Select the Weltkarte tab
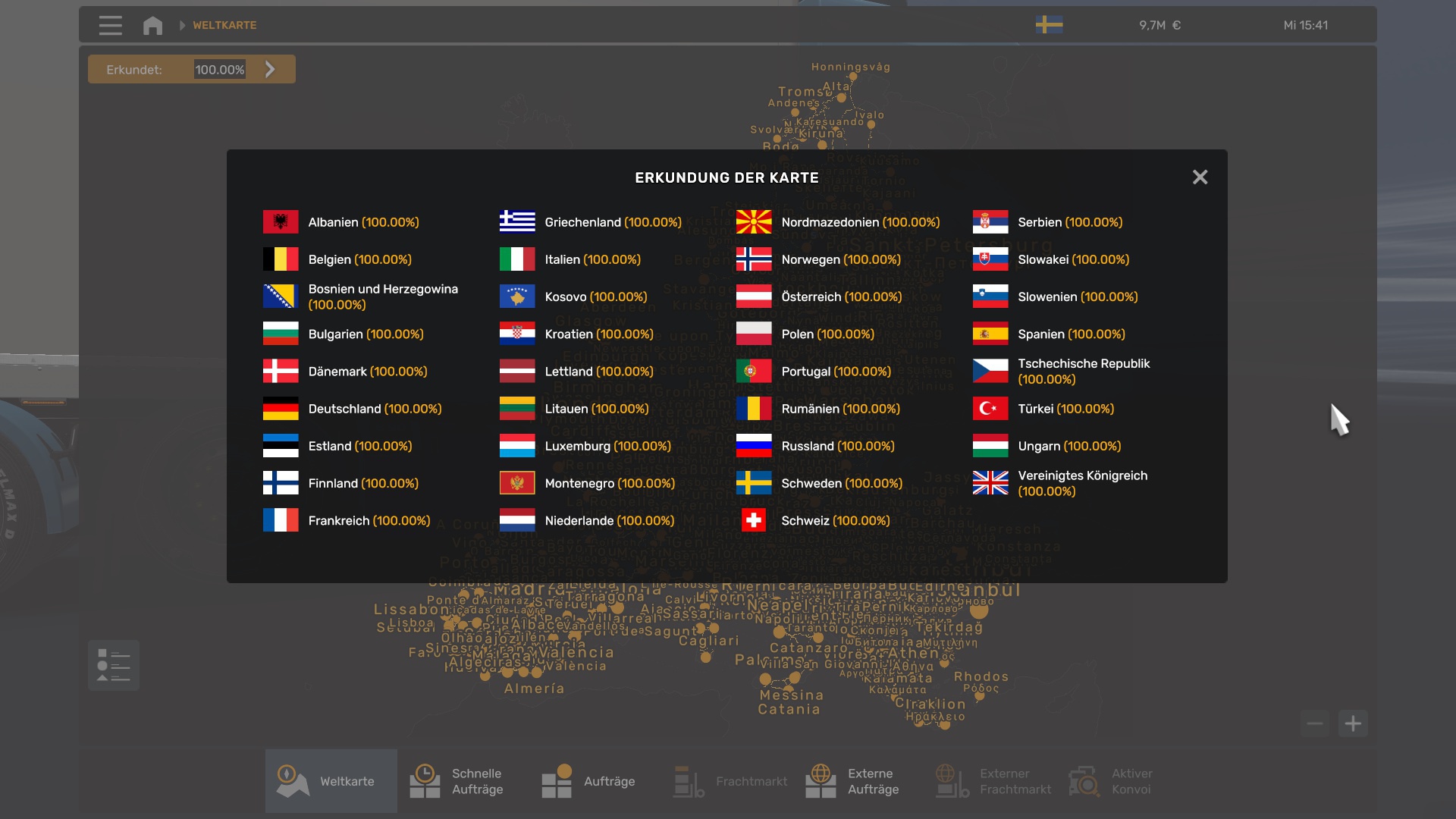The height and width of the screenshot is (819, 1456). [x=331, y=781]
